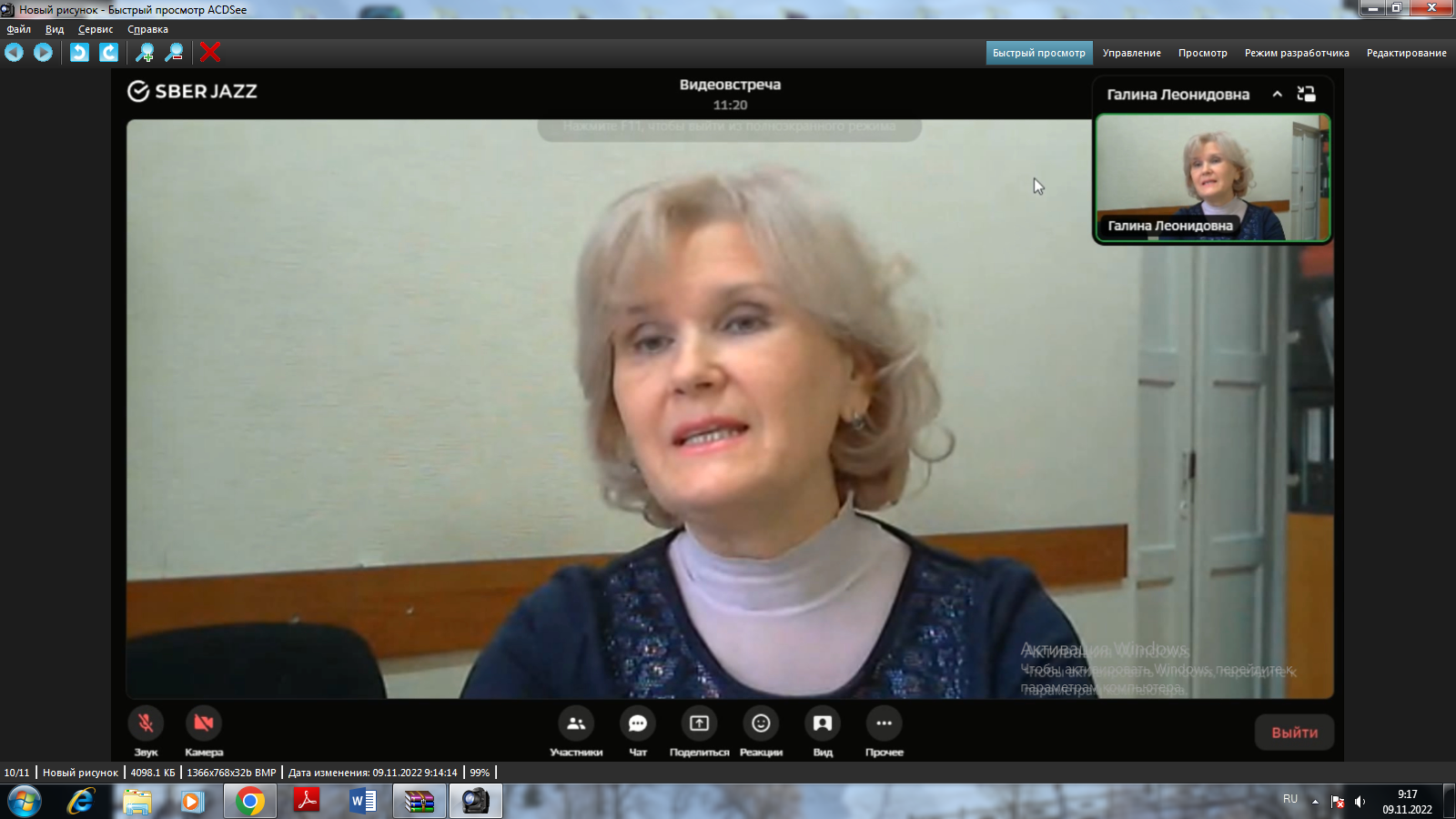Open the Реакции emoji reactions
The width and height of the screenshot is (1456, 819).
[761, 723]
